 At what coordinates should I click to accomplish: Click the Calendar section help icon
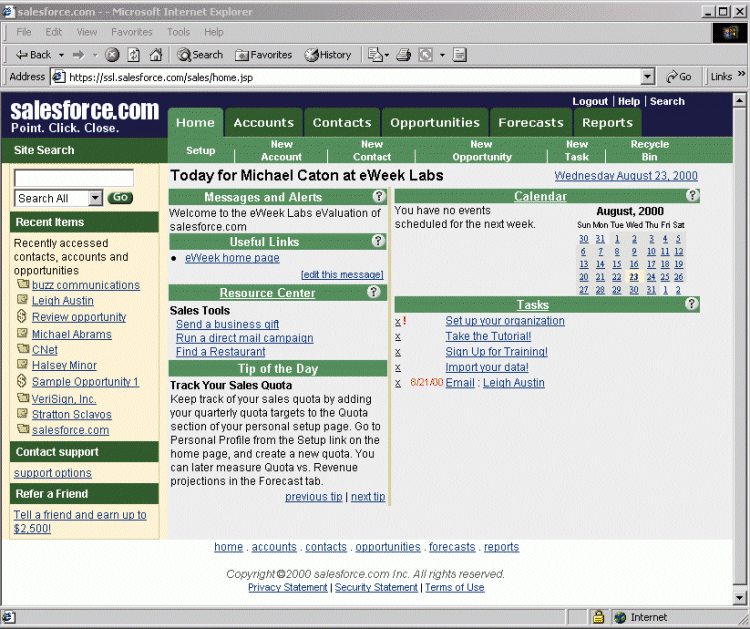692,195
